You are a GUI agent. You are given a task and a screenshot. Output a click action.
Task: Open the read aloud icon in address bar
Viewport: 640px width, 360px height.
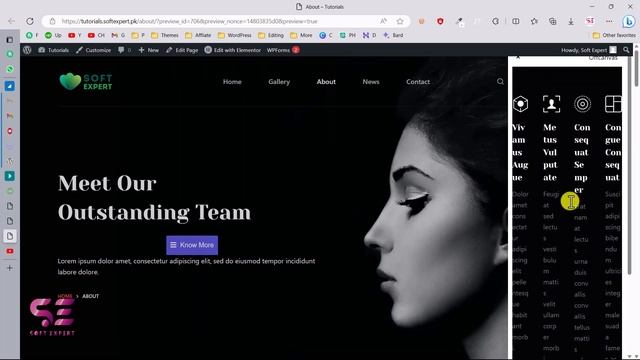383,21
